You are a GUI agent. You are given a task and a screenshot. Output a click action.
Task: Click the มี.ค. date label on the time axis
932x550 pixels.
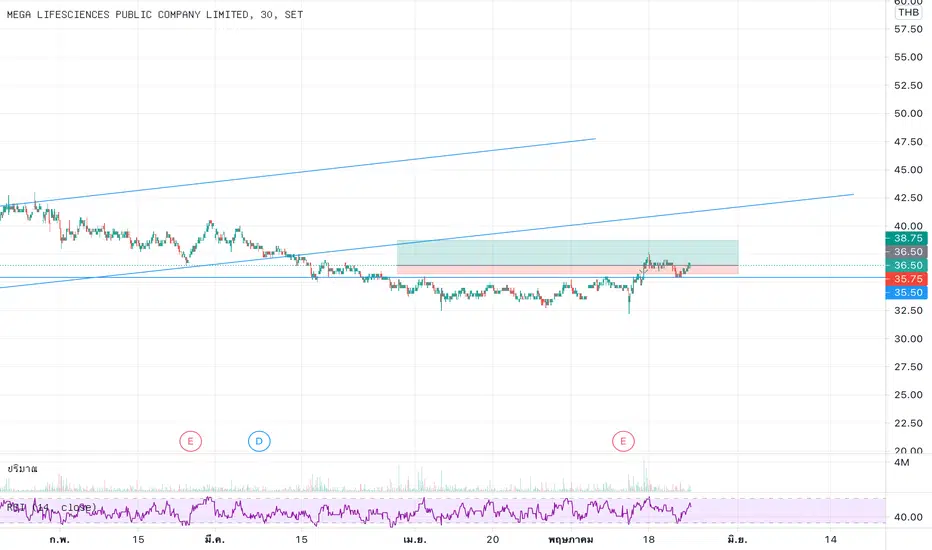(x=214, y=540)
